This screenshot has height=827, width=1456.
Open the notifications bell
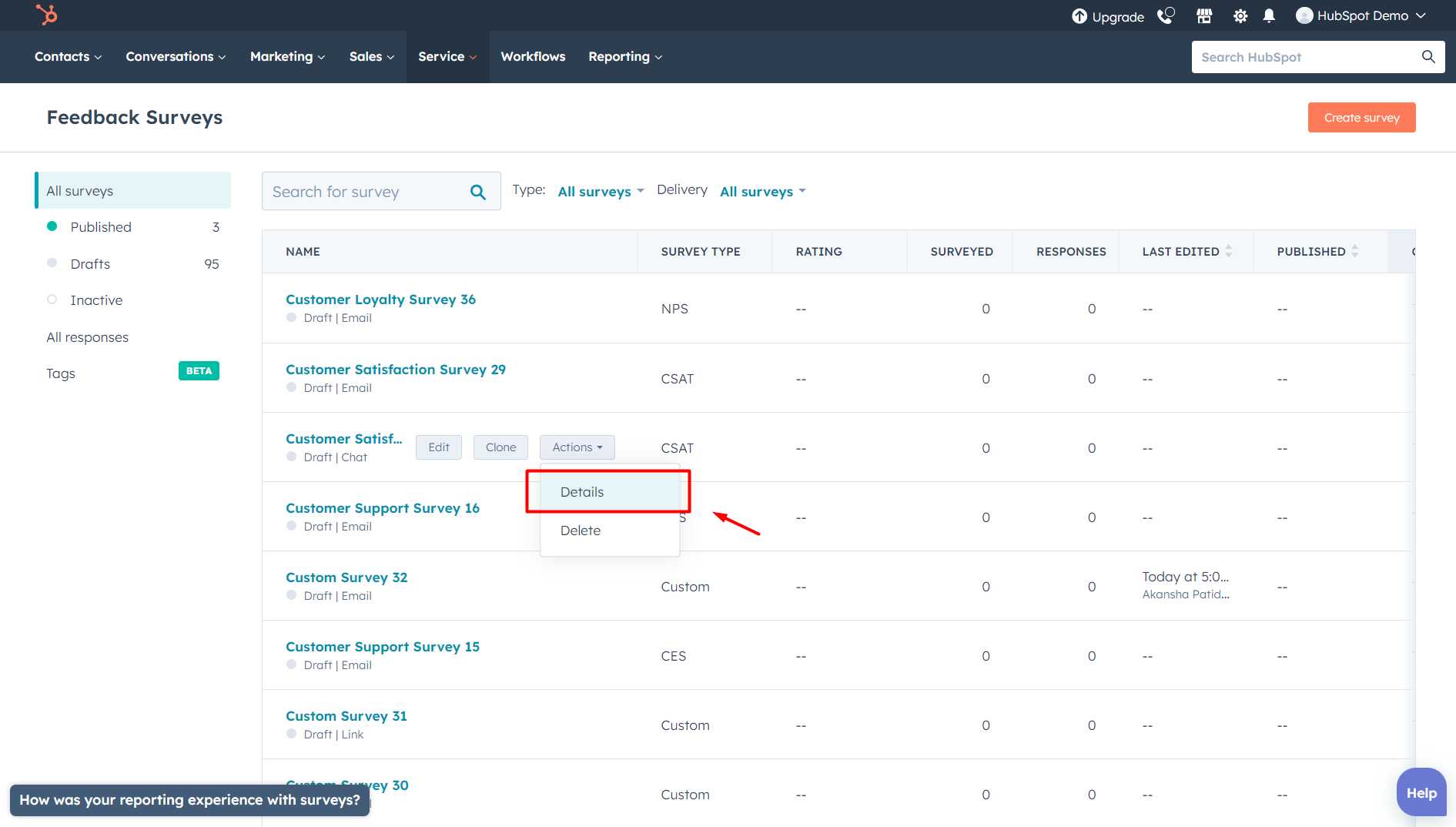1269,15
